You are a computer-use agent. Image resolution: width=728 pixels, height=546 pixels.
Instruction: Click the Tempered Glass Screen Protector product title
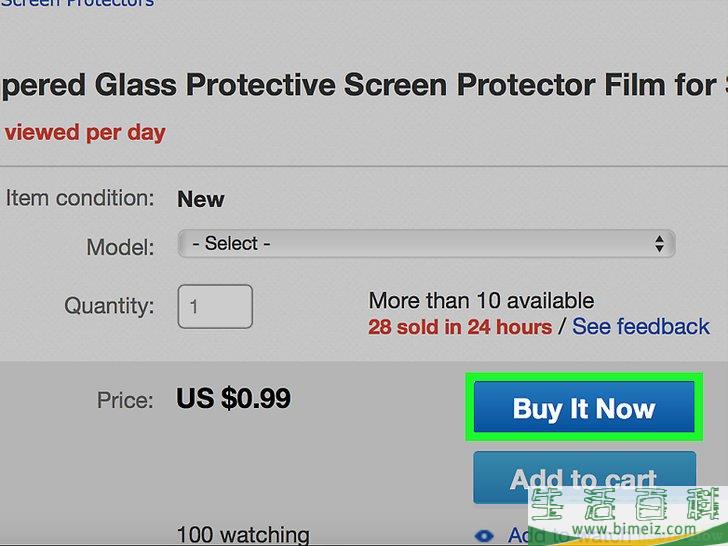click(364, 85)
